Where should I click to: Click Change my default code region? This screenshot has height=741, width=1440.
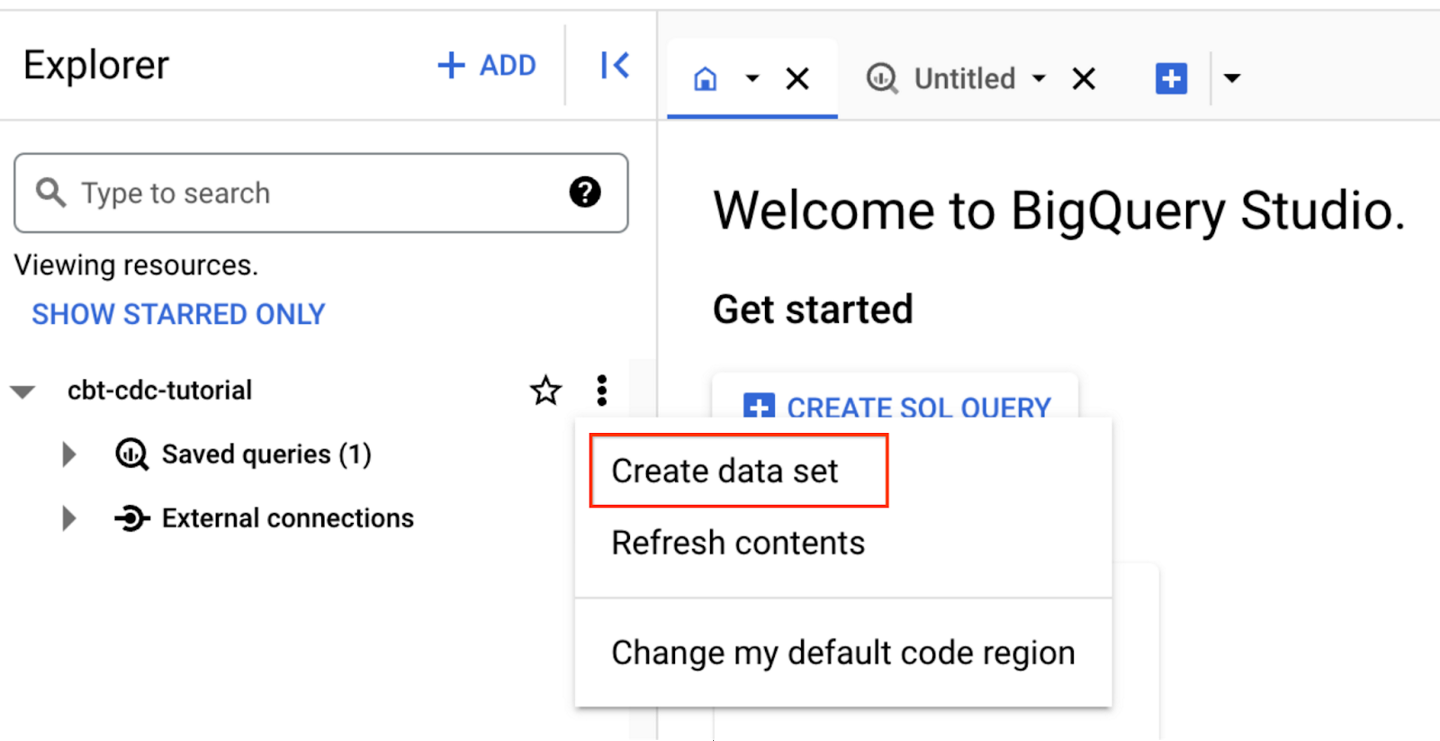coord(842,652)
